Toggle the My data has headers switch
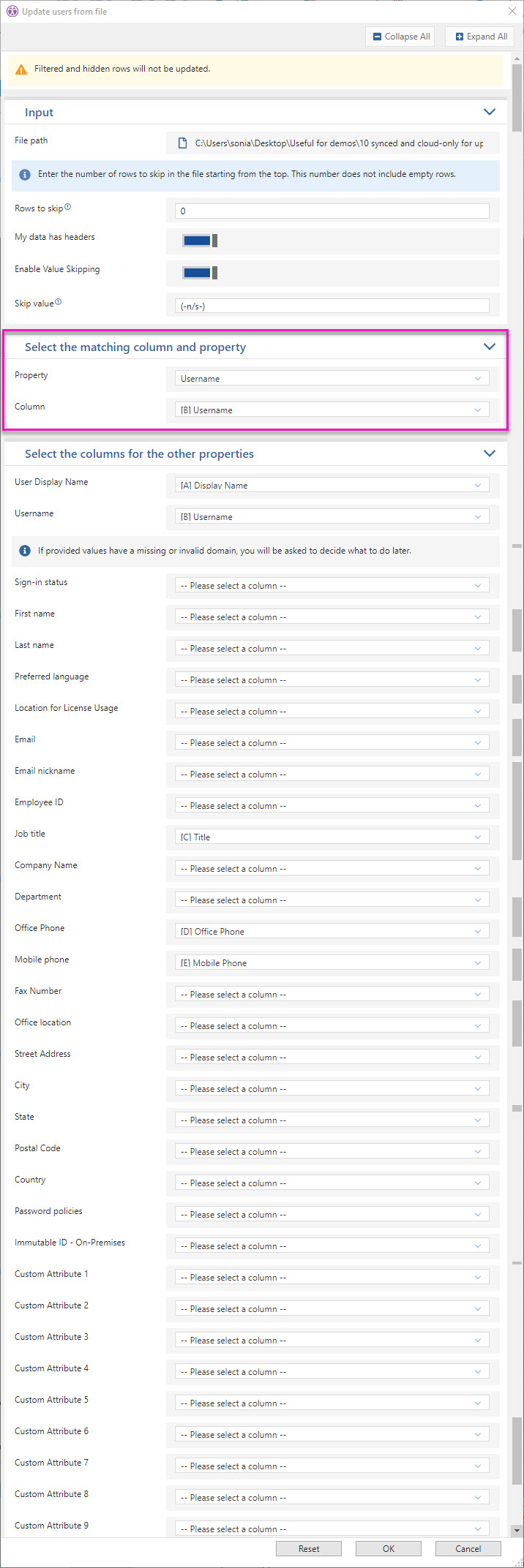 199,241
